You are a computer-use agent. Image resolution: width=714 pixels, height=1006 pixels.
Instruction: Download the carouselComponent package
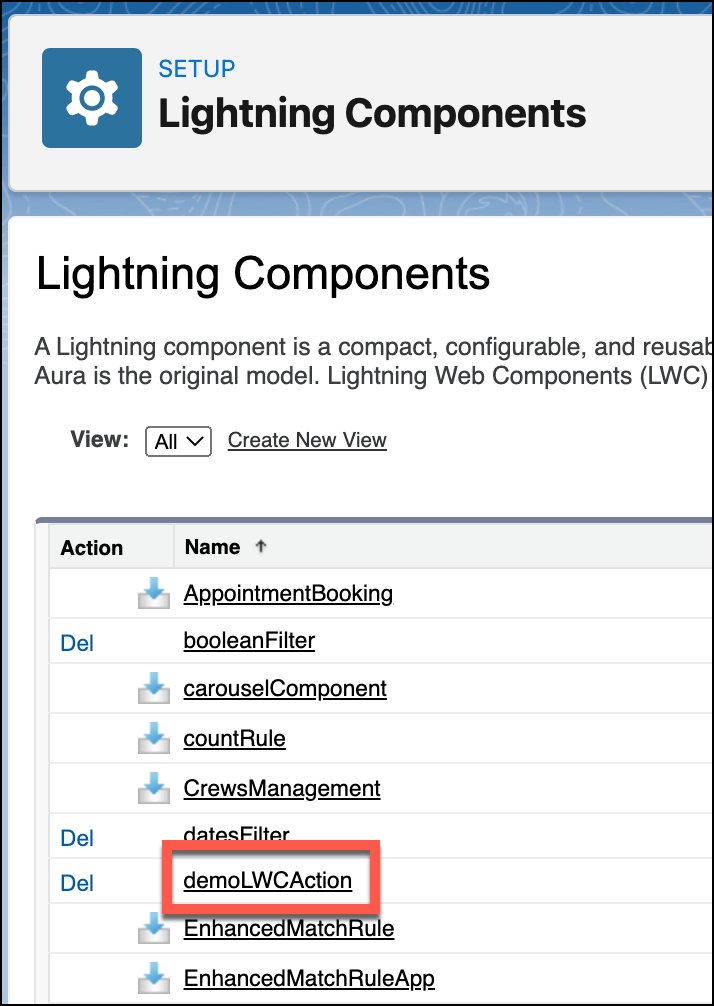153,688
